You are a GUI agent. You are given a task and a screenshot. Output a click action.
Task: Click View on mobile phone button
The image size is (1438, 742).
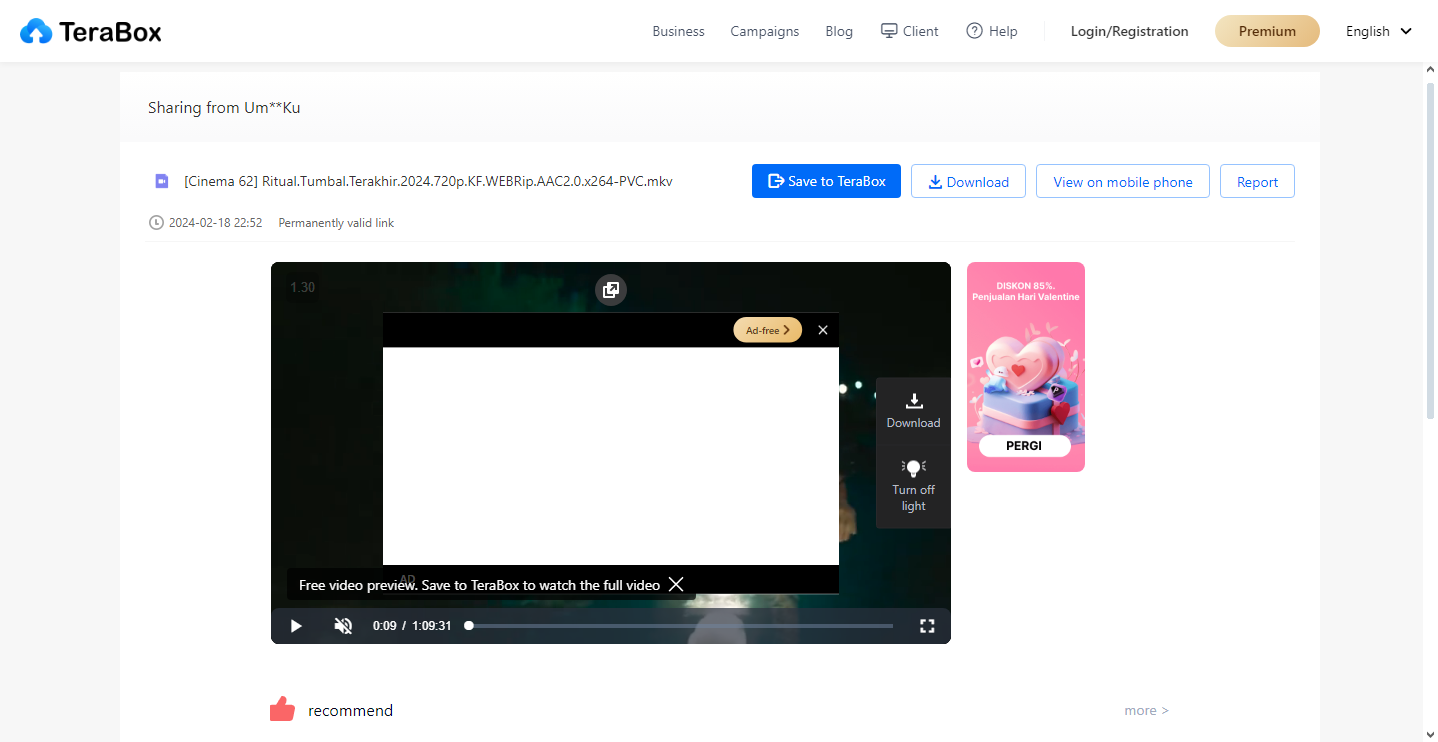[1122, 181]
